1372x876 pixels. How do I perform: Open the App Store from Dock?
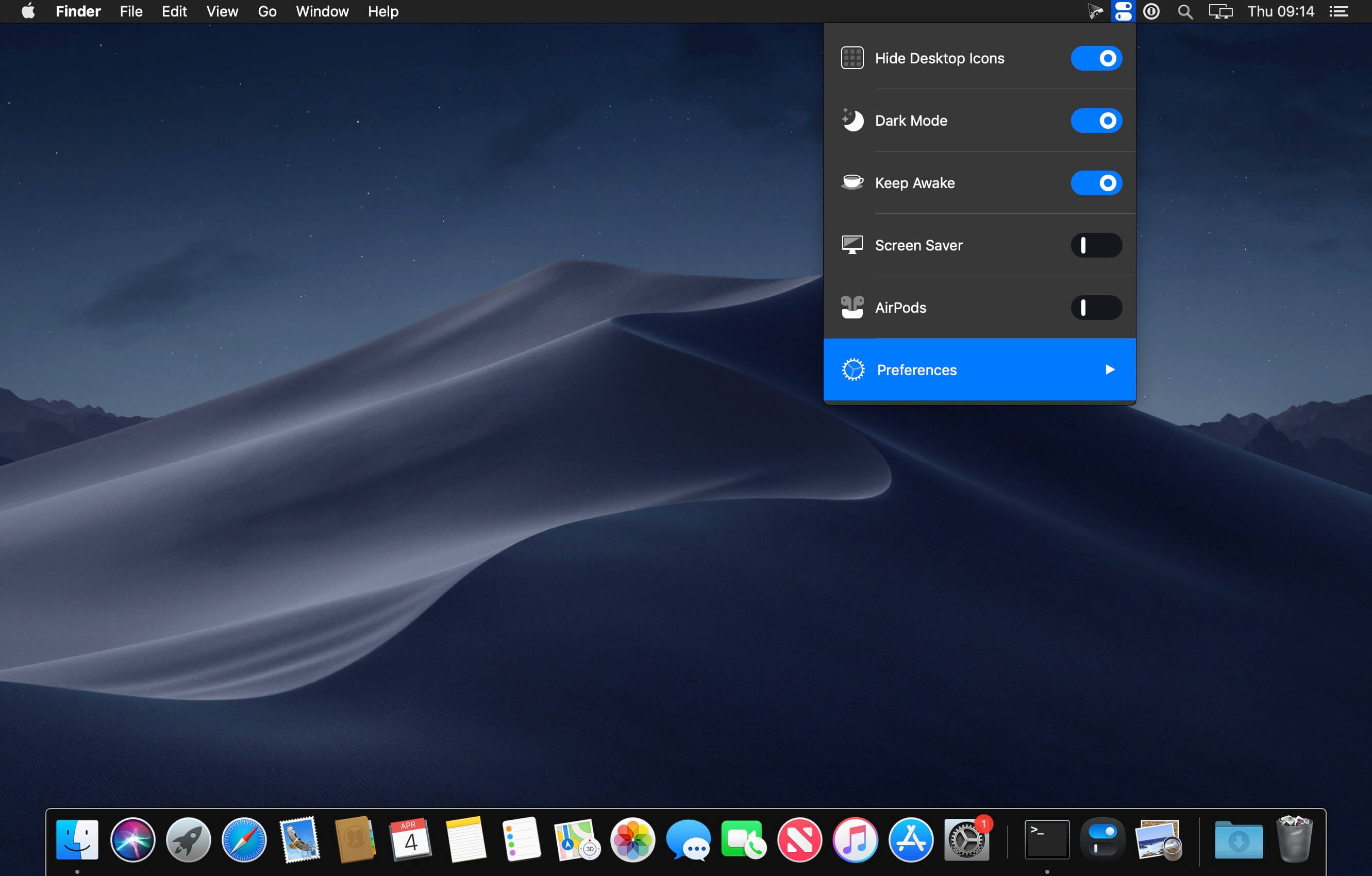(911, 840)
